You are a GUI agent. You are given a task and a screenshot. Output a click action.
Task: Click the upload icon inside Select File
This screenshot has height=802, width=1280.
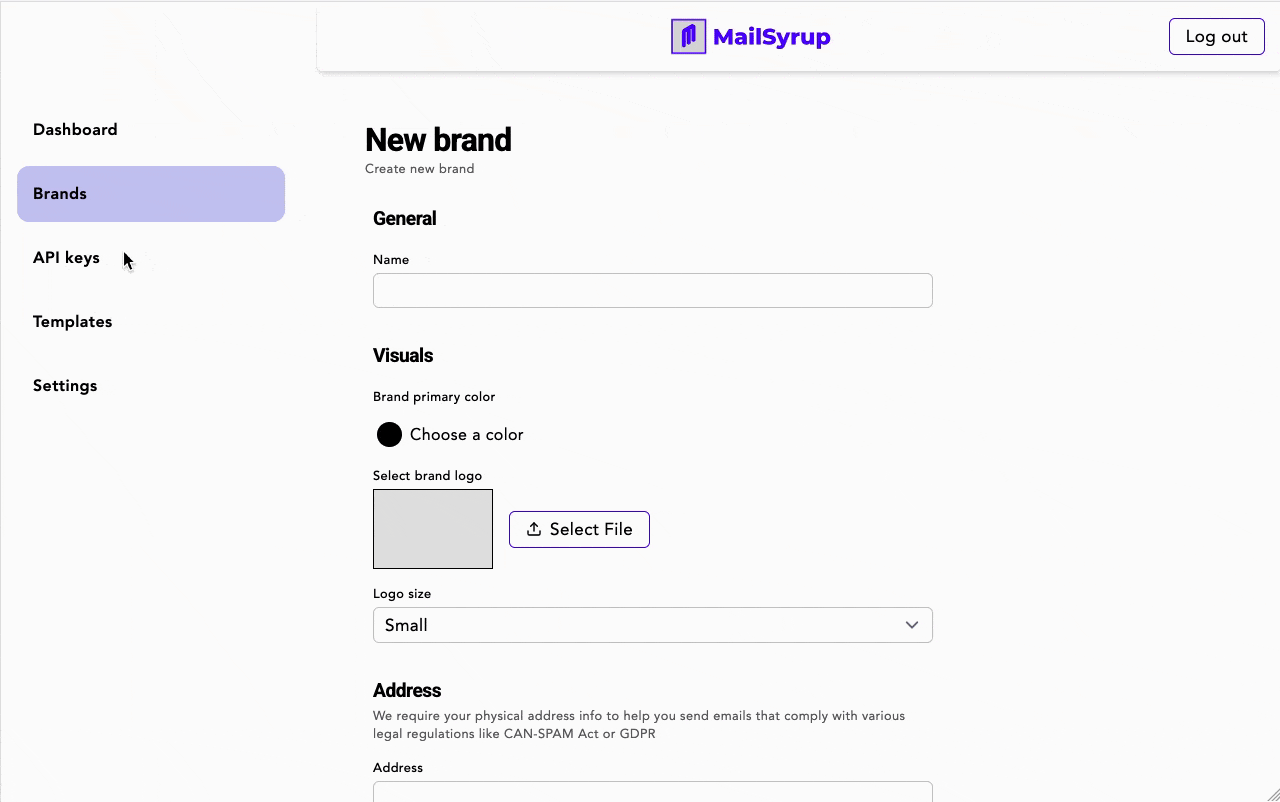point(532,529)
